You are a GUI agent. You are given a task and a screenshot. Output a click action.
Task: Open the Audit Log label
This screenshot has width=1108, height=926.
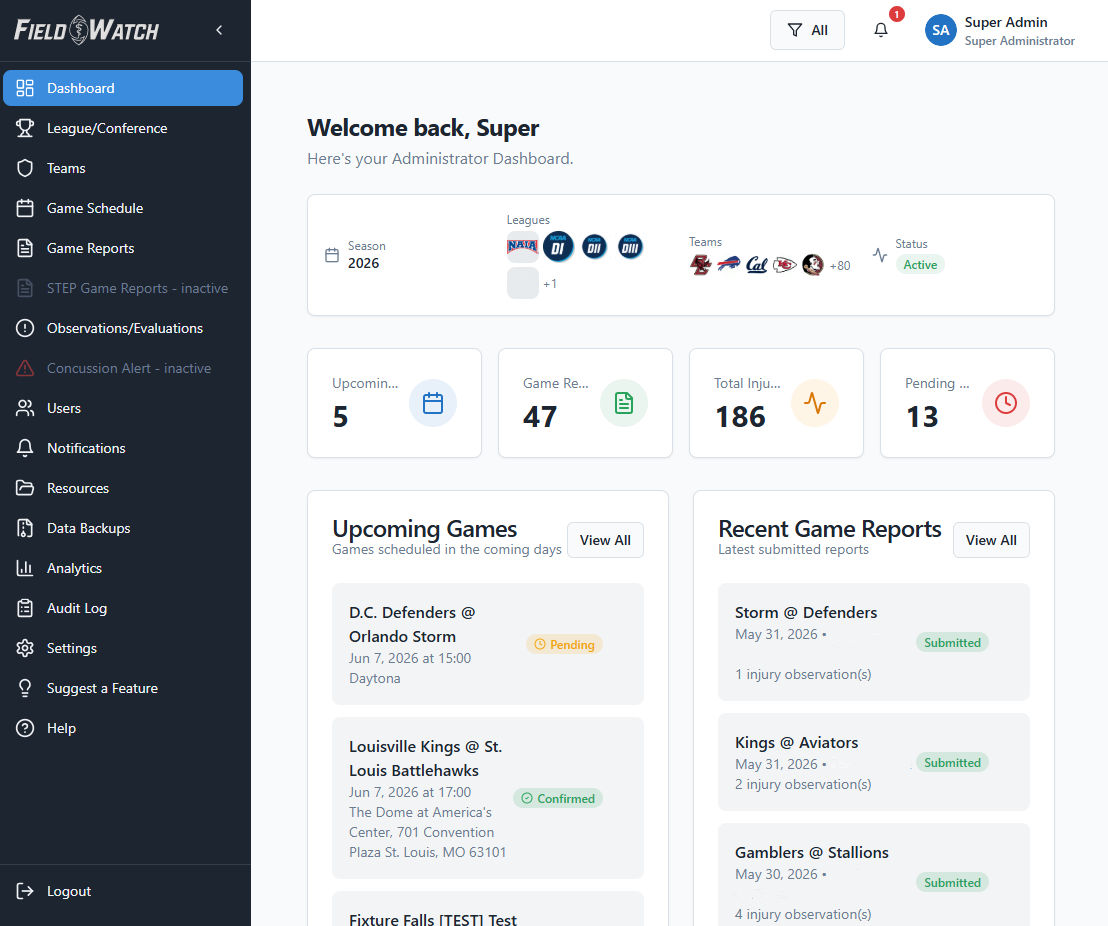(77, 608)
